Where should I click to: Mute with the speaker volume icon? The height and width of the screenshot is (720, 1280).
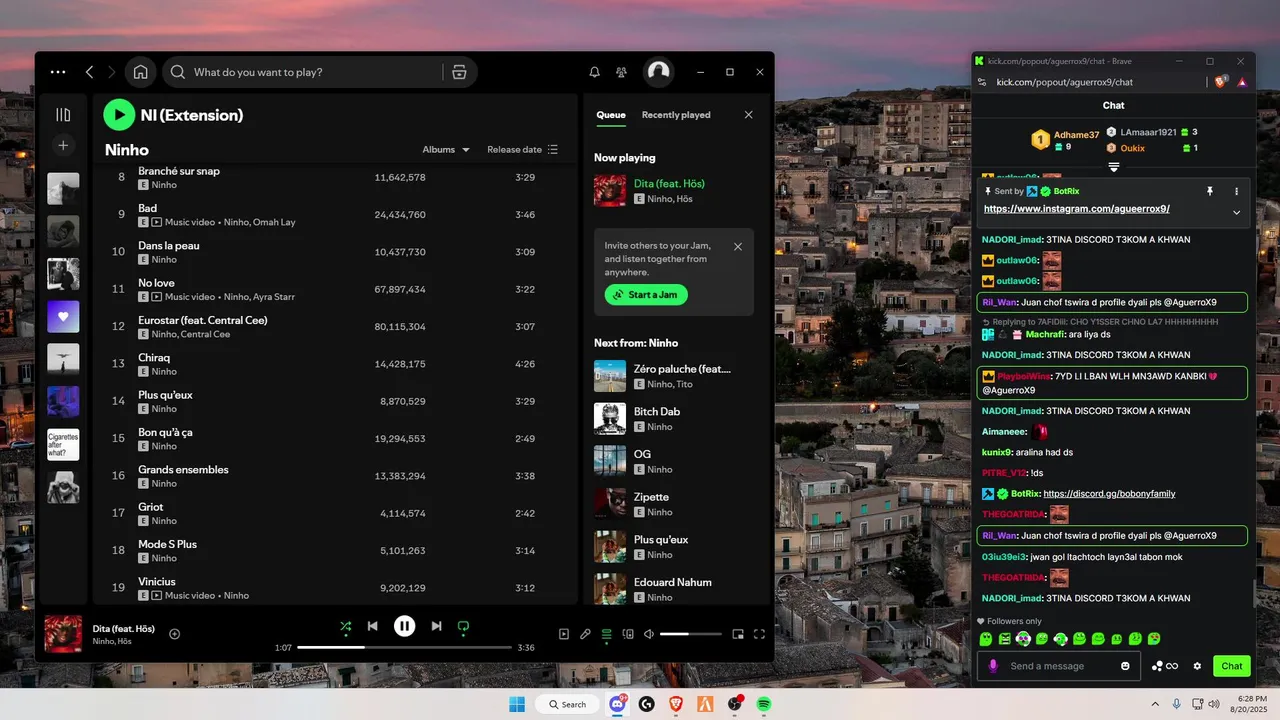tap(649, 634)
